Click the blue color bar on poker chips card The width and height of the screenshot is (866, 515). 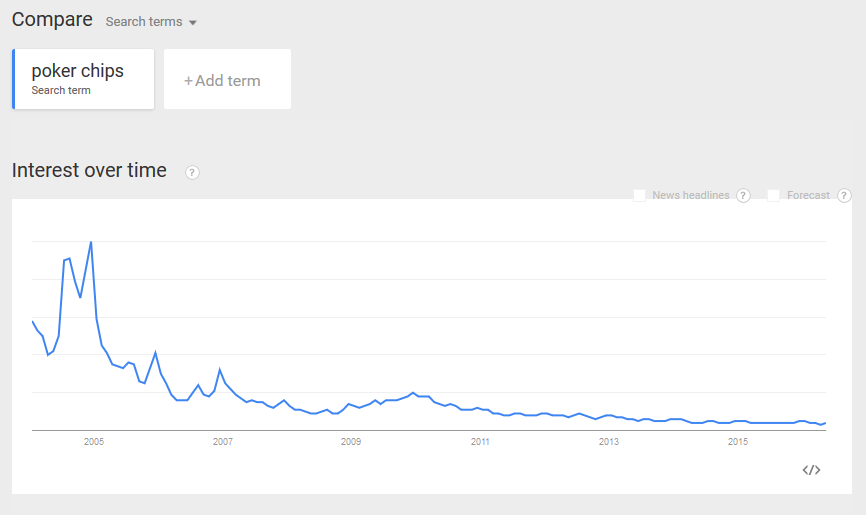tap(14, 79)
